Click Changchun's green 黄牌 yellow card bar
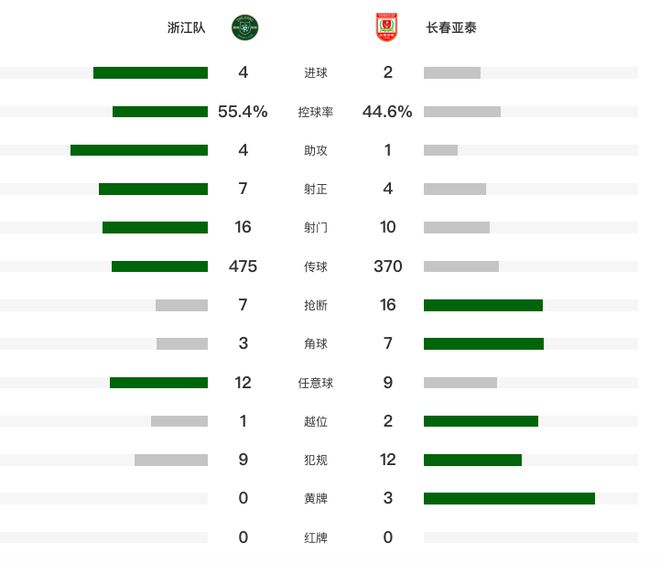The width and height of the screenshot is (660, 564). tap(509, 498)
